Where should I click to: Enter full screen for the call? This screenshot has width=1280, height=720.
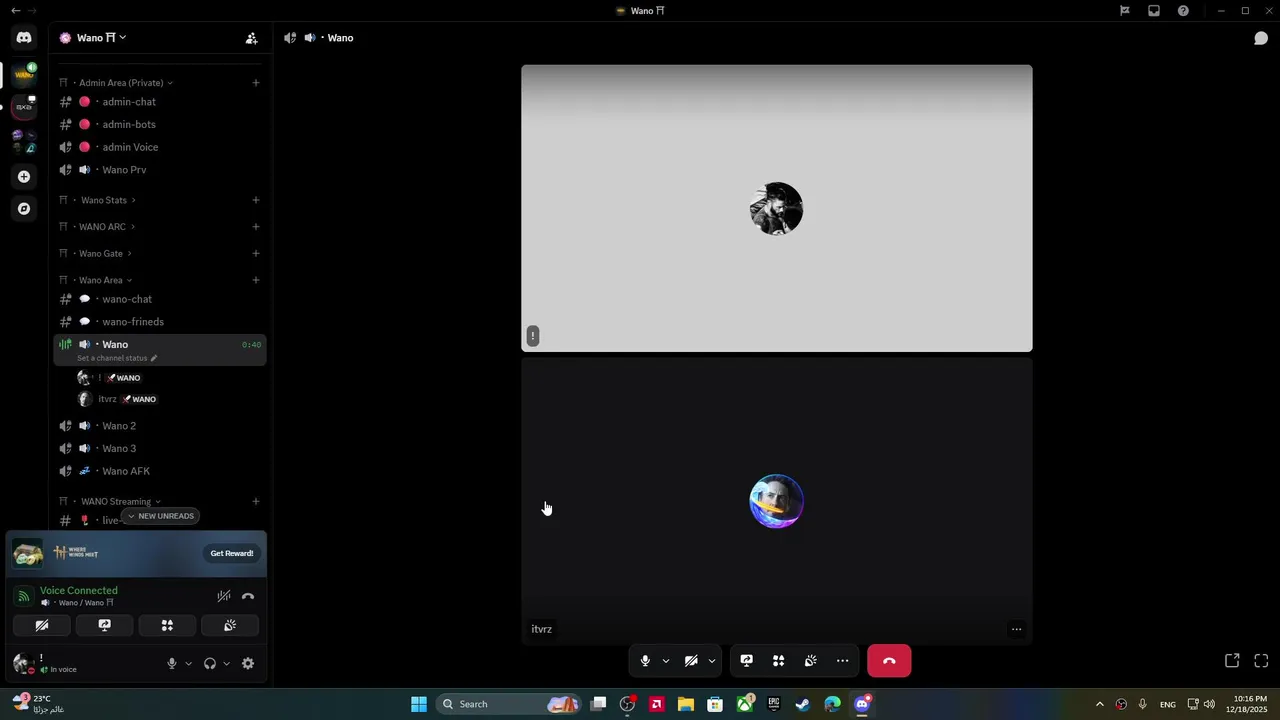[x=1261, y=661]
